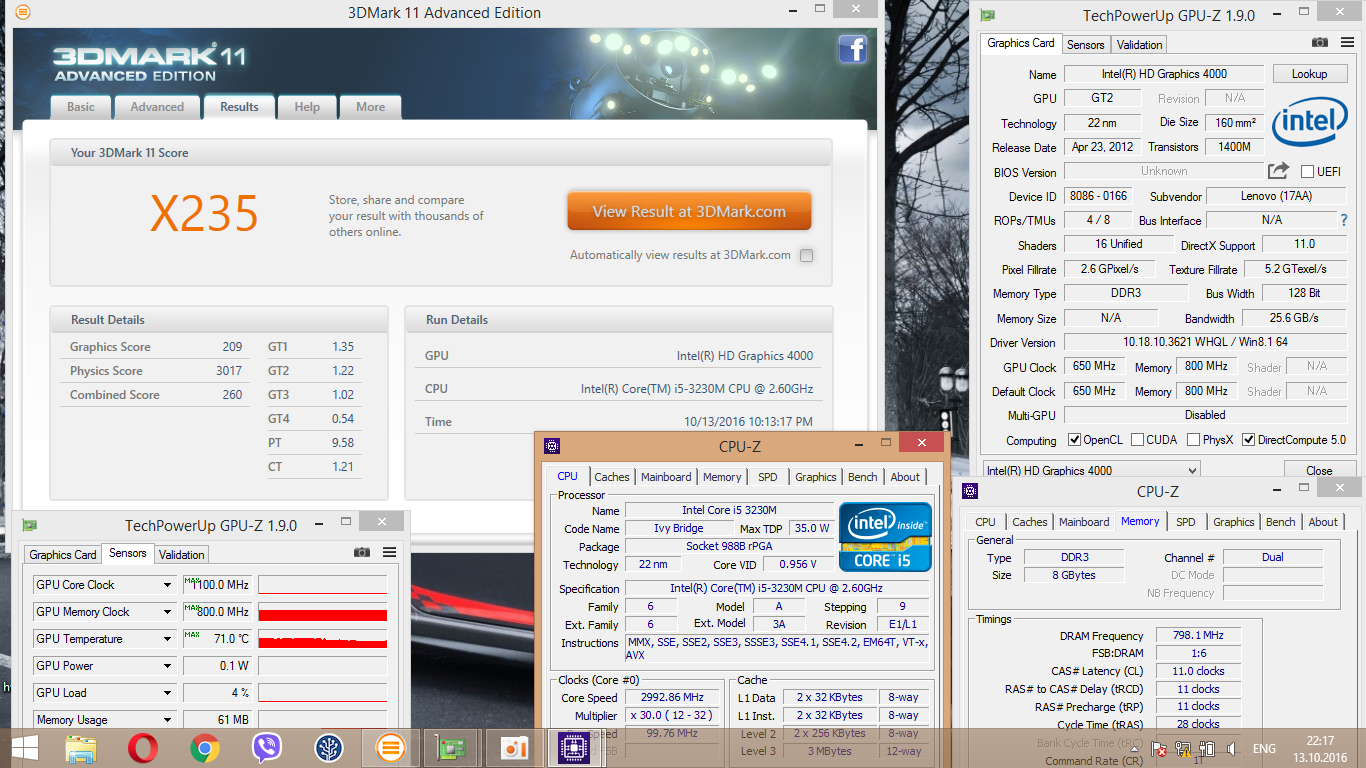Toggle the CUDA checkbox

click(1135, 440)
